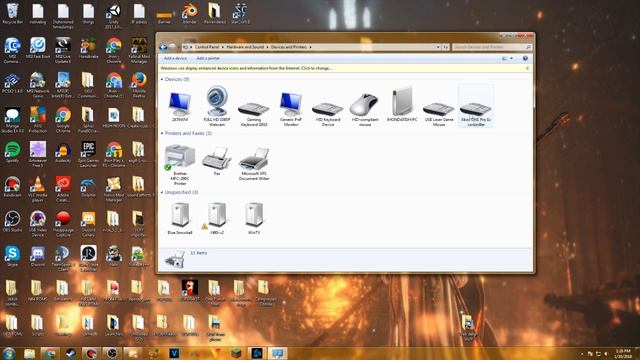Select the Discord desktop shortcut

click(38, 256)
